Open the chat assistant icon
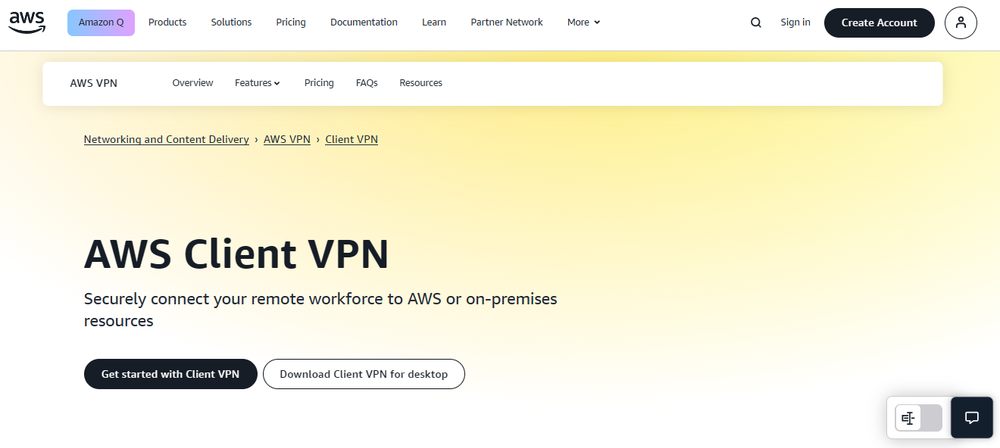This screenshot has height=448, width=1000. tap(970, 417)
